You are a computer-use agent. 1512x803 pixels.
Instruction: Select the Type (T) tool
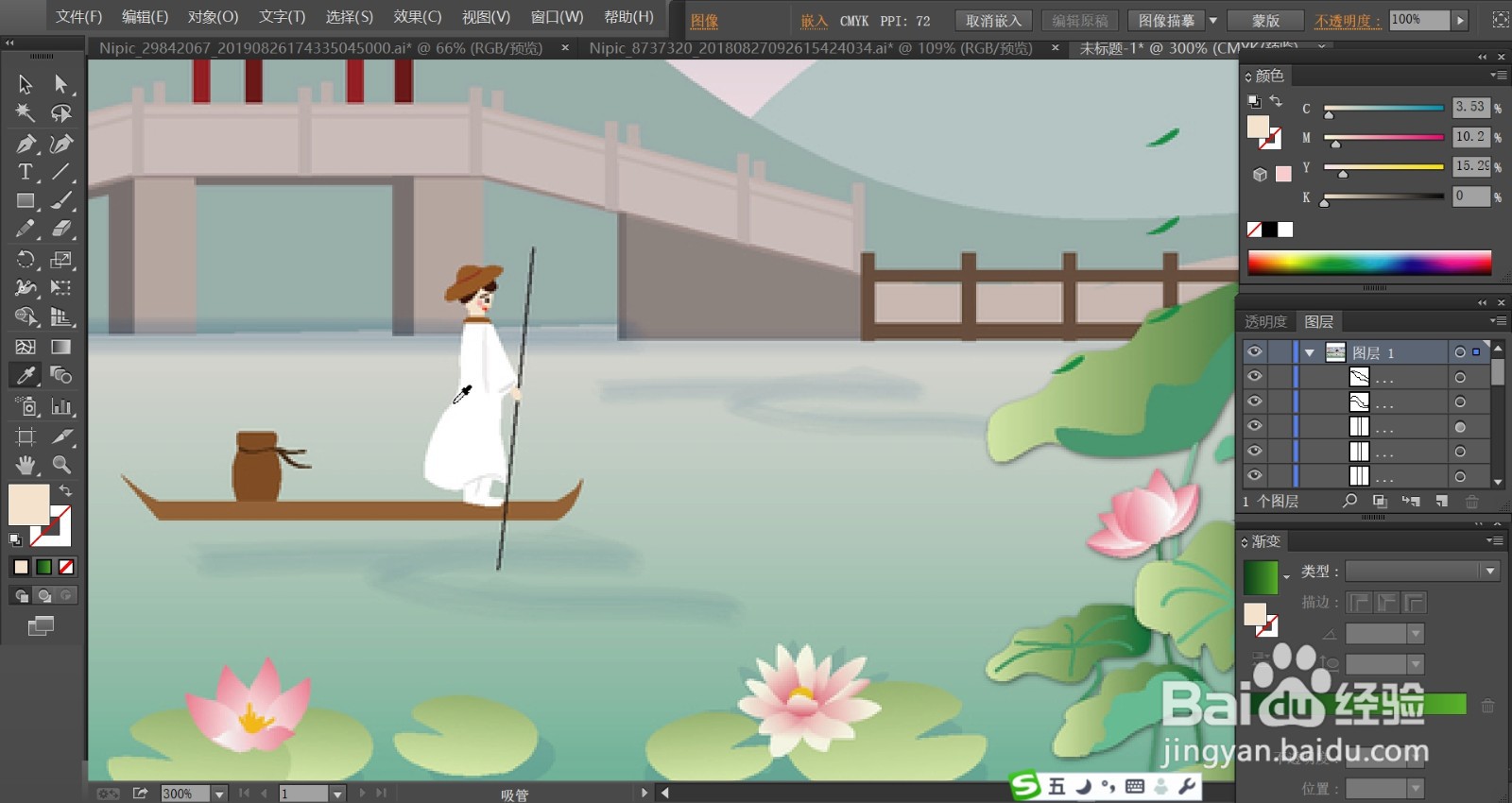(26, 172)
